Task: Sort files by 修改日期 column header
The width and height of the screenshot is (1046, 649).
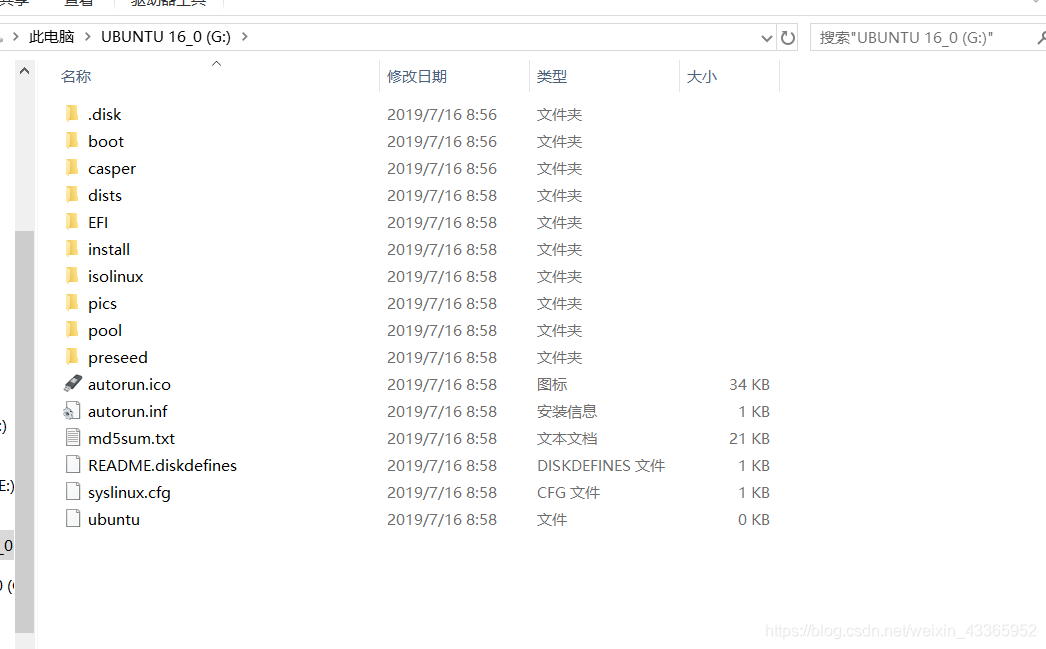Action: tap(417, 77)
